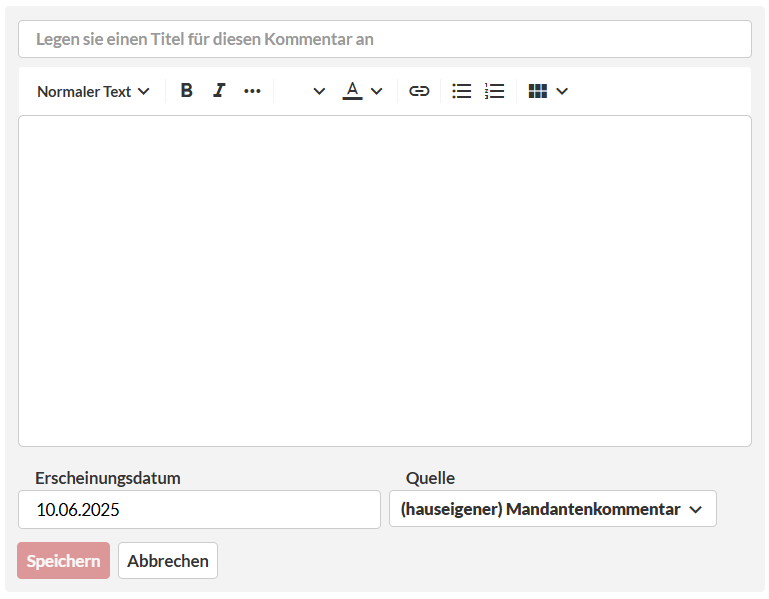Click the Erscheinungsdatum label
Screen dimensions: 769x599
[x=108, y=478]
